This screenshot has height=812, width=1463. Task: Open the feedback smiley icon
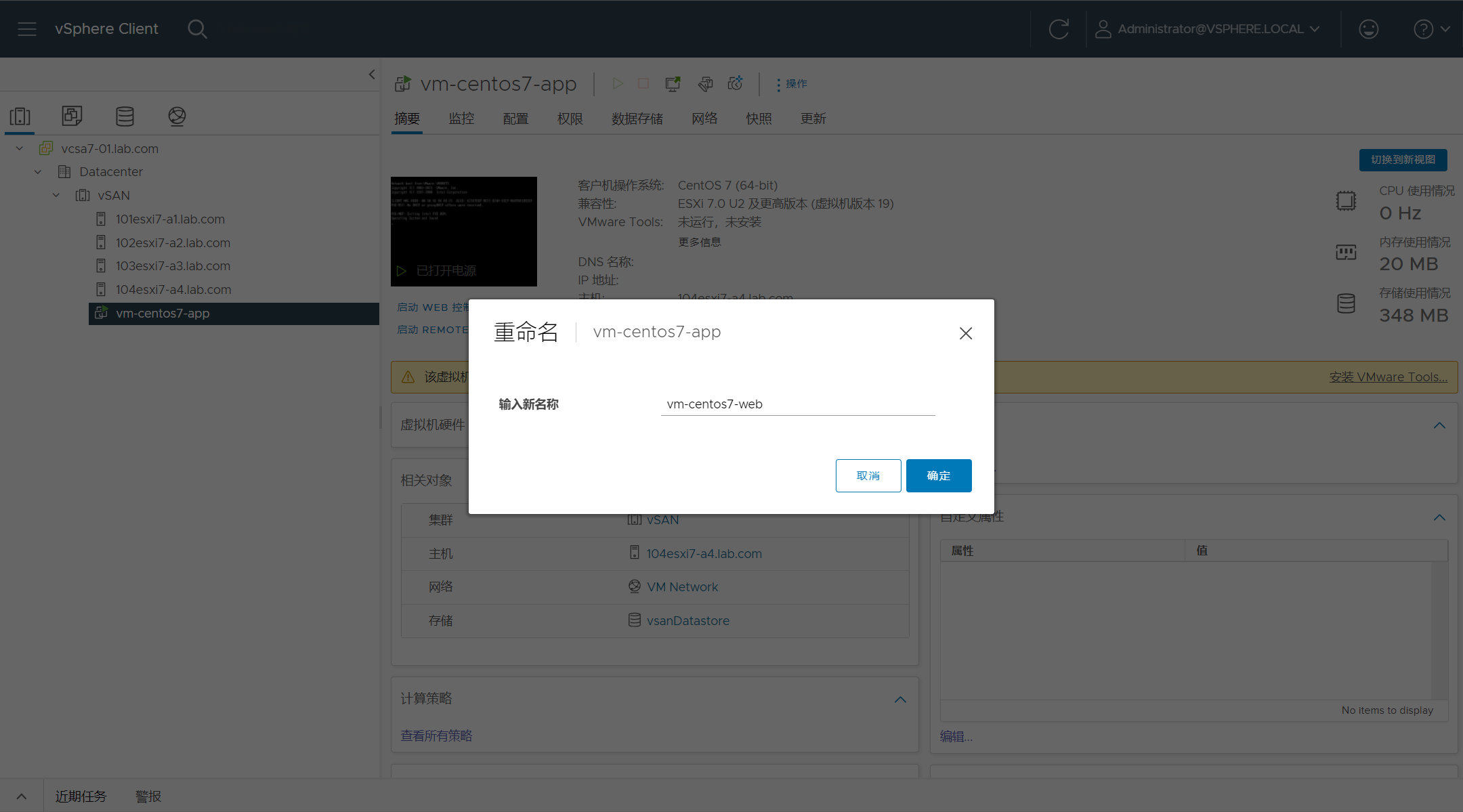tap(1368, 29)
